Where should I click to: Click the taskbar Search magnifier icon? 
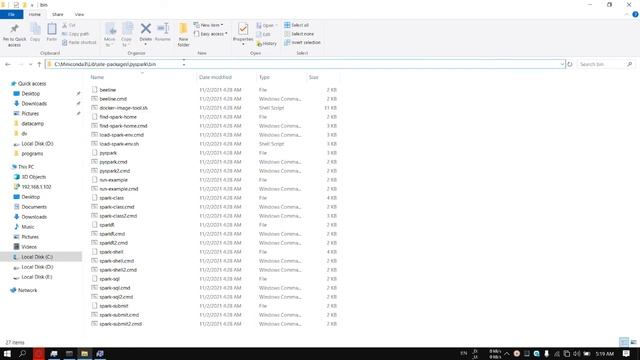click(22, 353)
